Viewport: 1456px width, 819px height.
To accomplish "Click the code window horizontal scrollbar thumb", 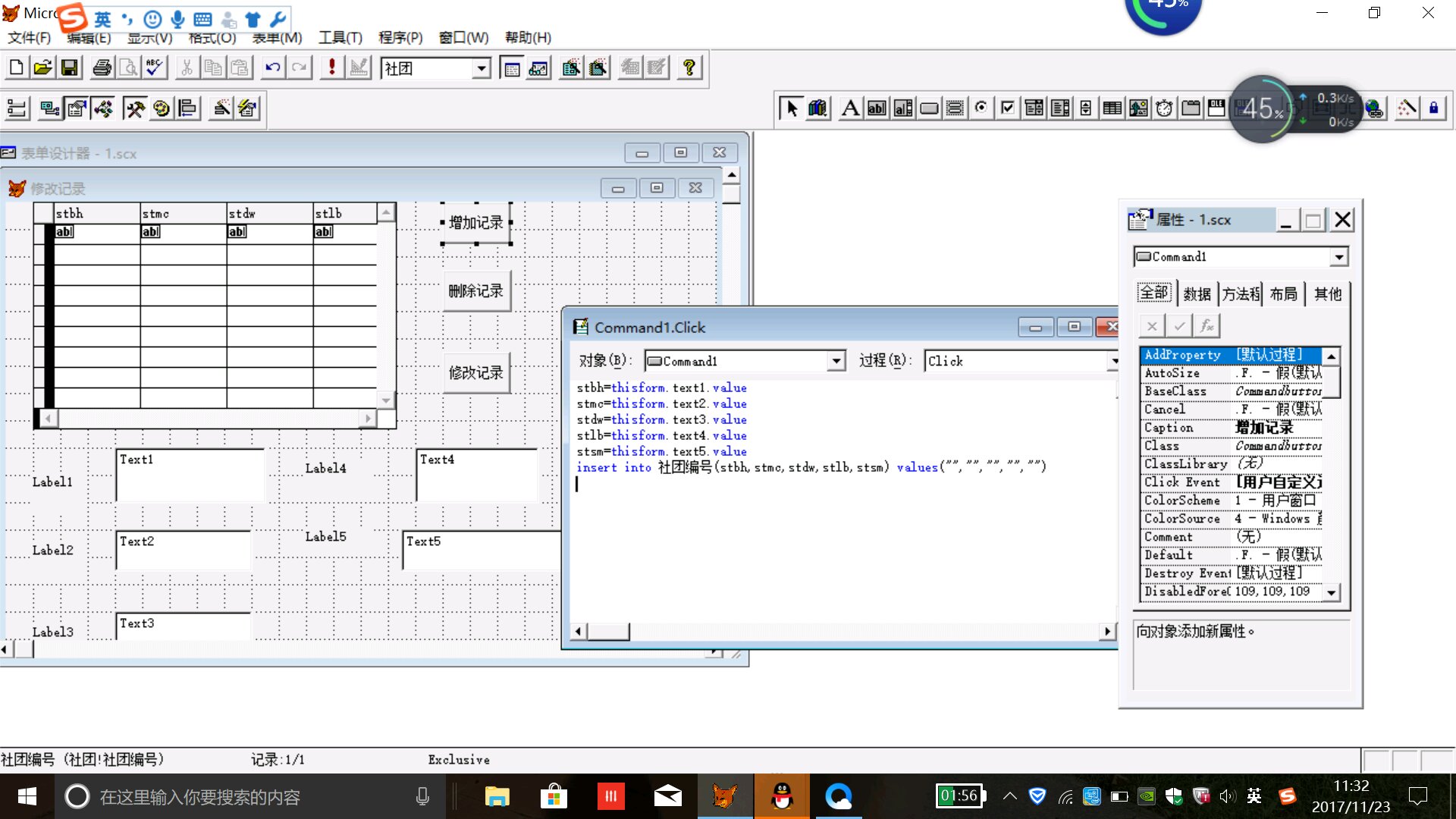I will coord(609,632).
